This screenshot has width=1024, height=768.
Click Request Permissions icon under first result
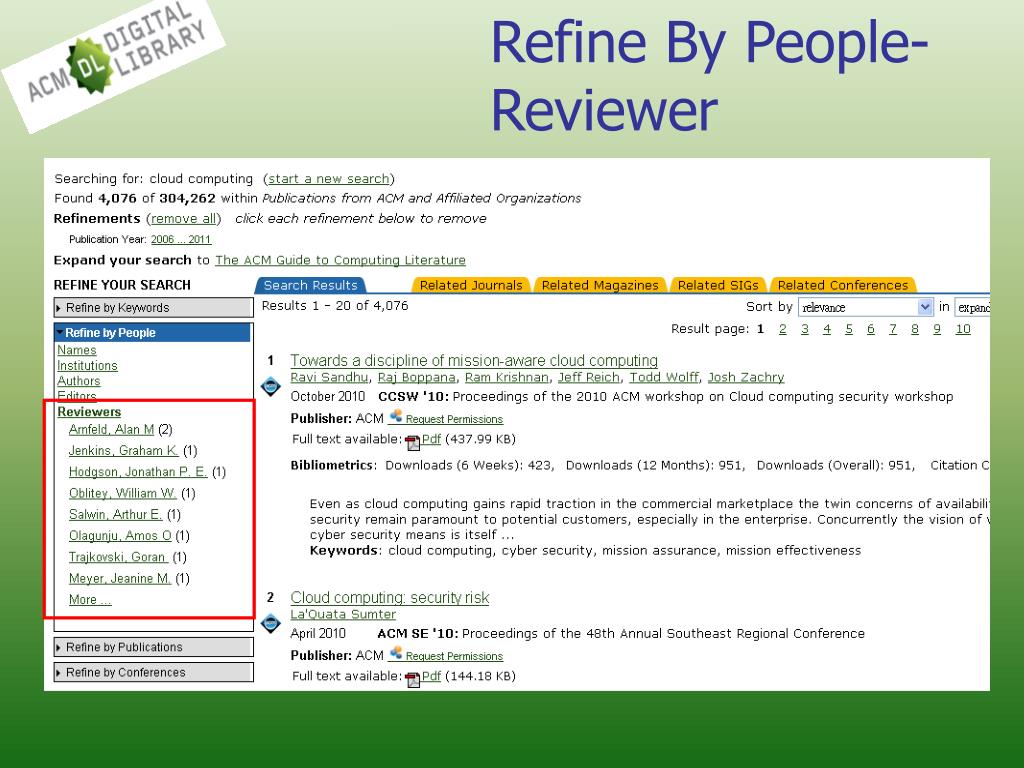click(396, 416)
